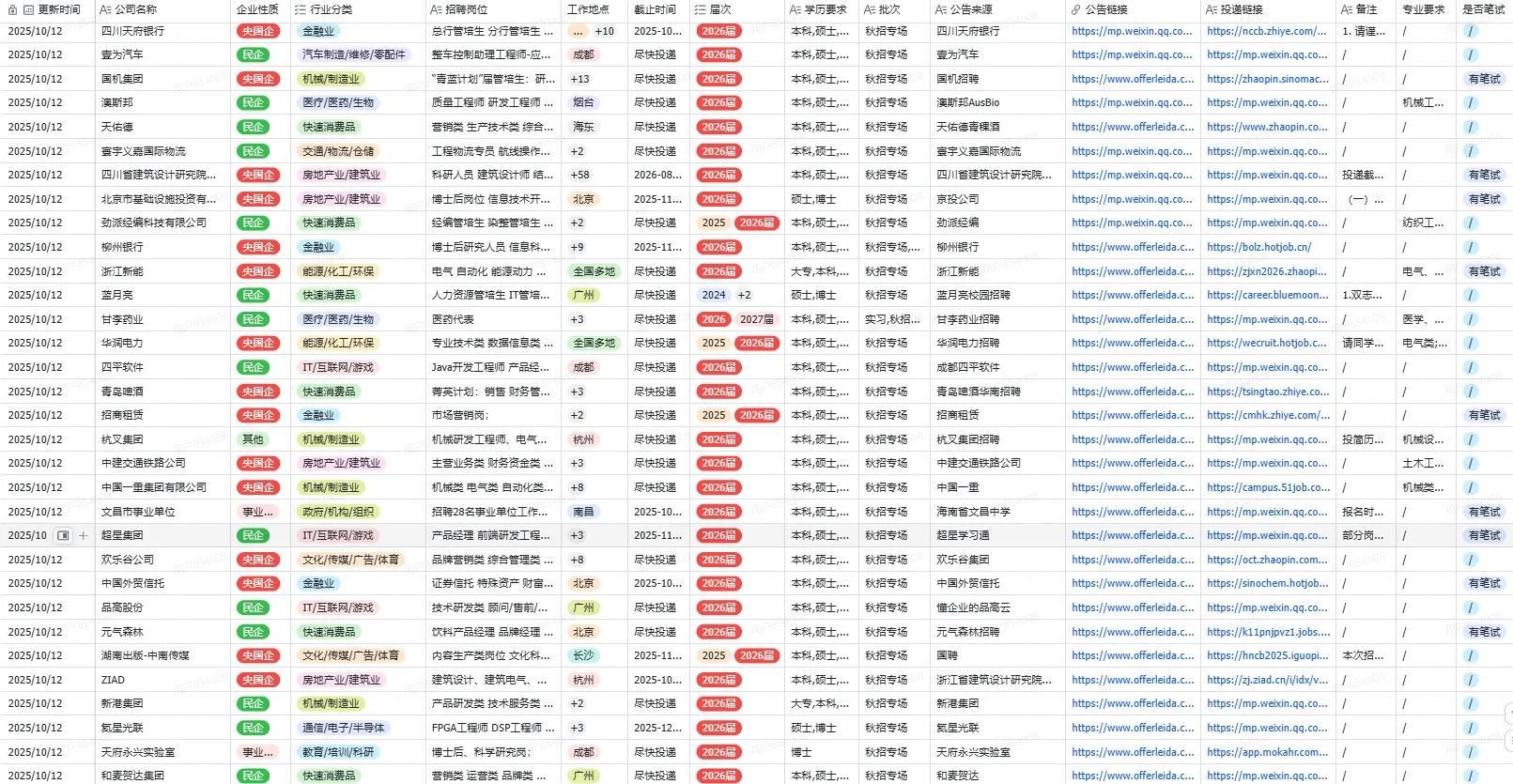Click the text-type icon beside 招聘岗位
Image resolution: width=1513 pixels, height=784 pixels.
pos(436,9)
